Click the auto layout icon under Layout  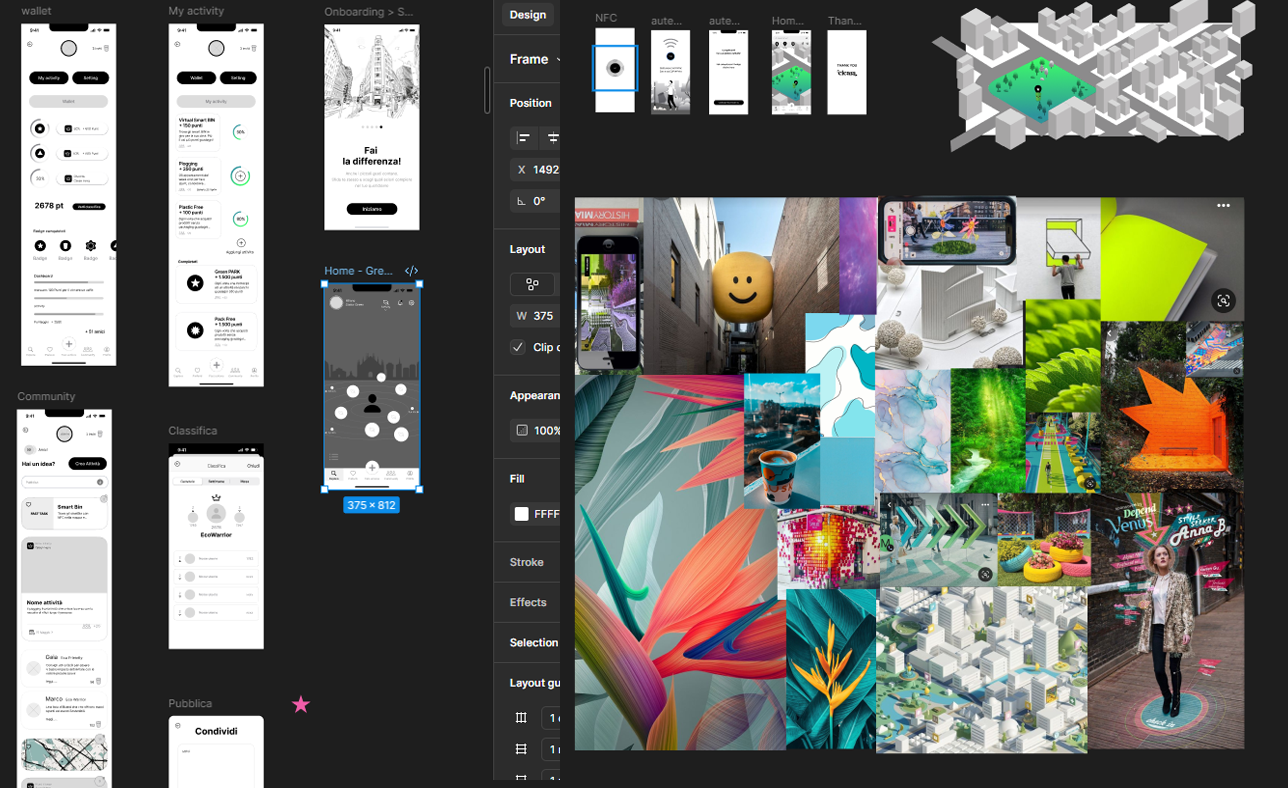[x=532, y=285]
